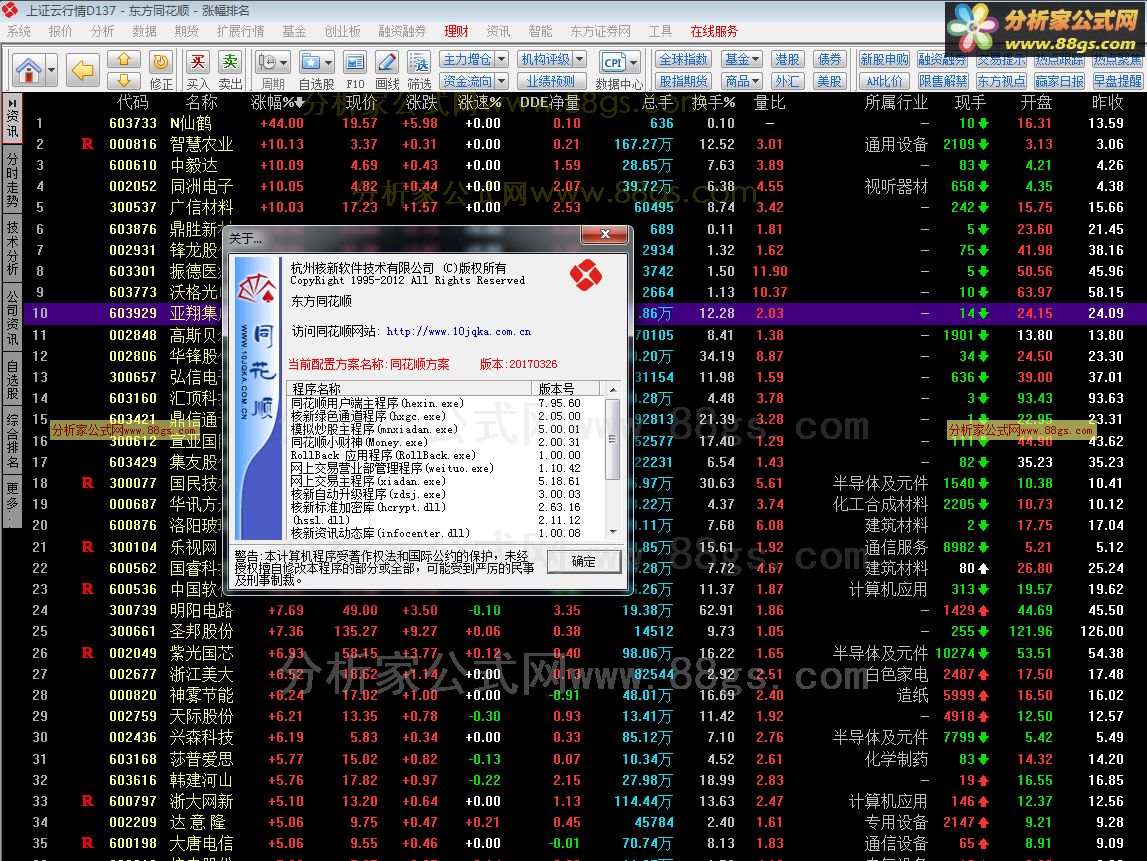
Task: Switch to the 自选股 side tab
Action: (x=12, y=379)
